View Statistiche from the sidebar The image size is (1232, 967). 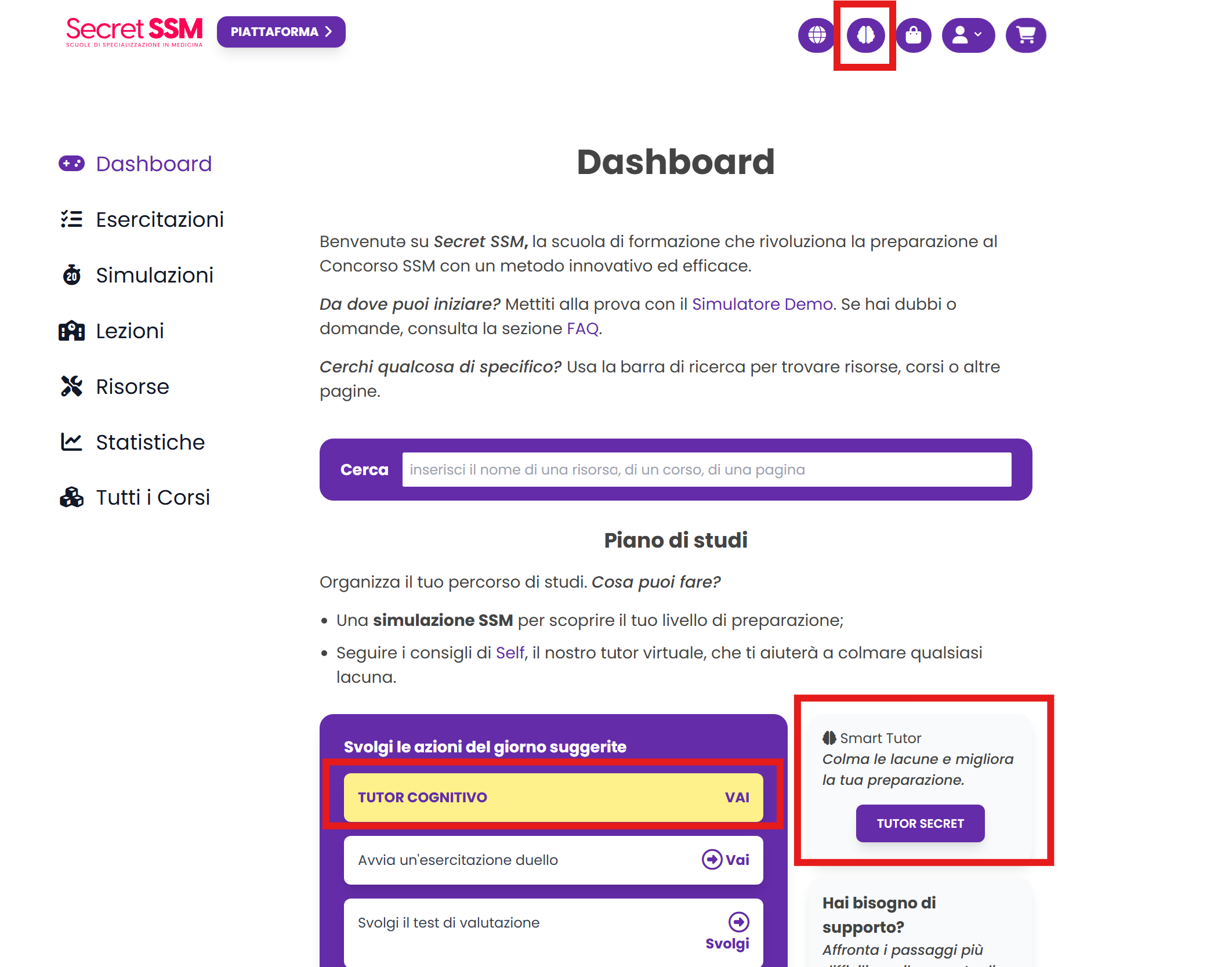coord(150,443)
